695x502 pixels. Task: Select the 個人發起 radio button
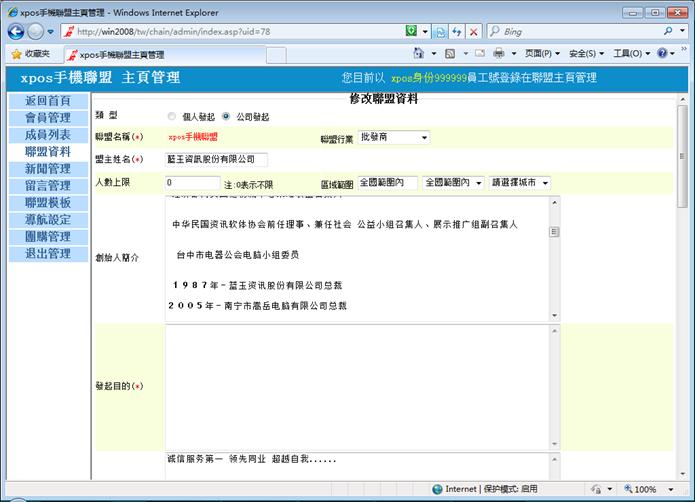pyautogui.click(x=172, y=116)
